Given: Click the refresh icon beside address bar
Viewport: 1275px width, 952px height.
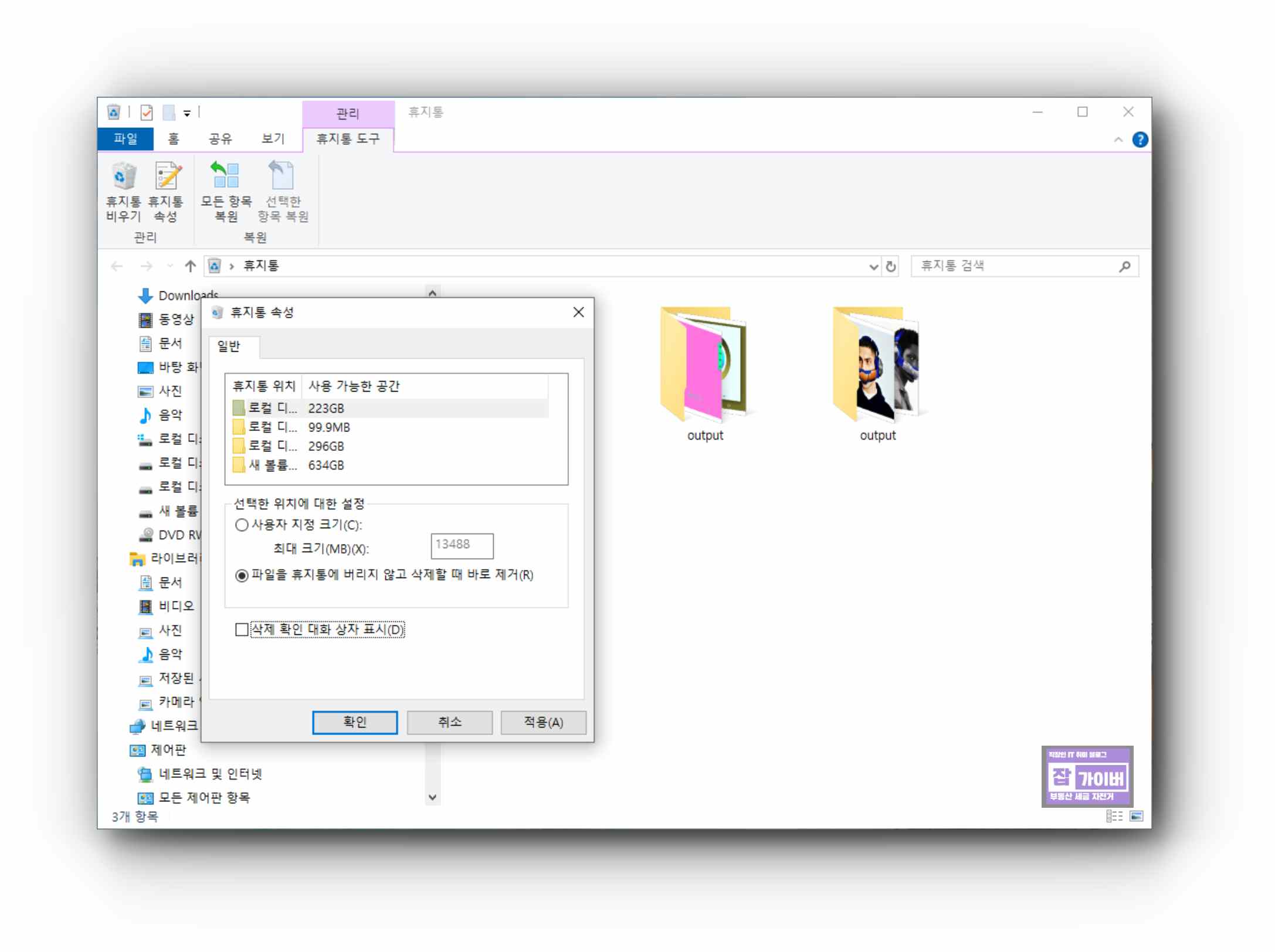Looking at the screenshot, I should 891,267.
